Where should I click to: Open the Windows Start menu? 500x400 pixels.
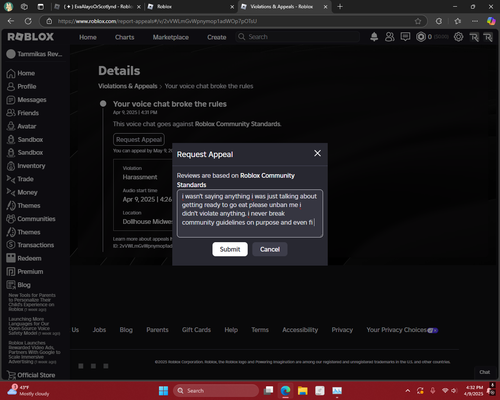[163, 391]
